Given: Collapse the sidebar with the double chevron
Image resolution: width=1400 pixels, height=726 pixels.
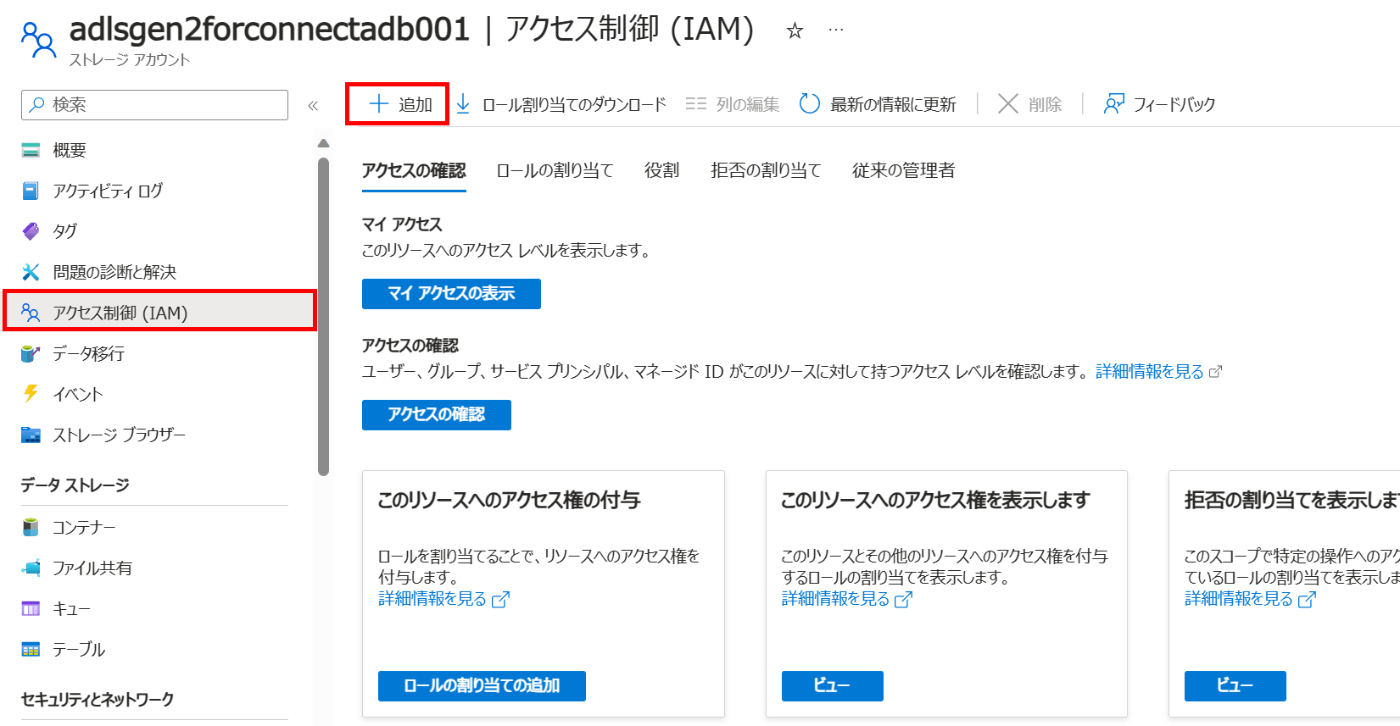Looking at the screenshot, I should [312, 105].
